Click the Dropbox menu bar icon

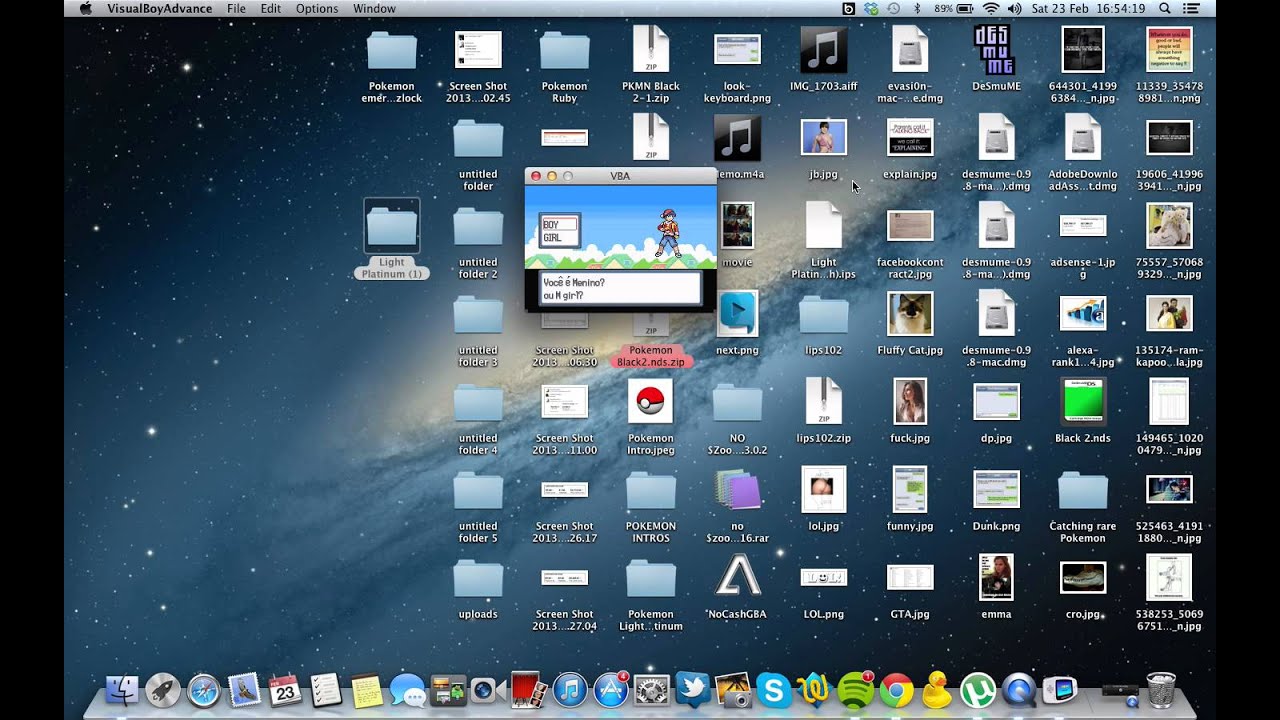click(871, 8)
